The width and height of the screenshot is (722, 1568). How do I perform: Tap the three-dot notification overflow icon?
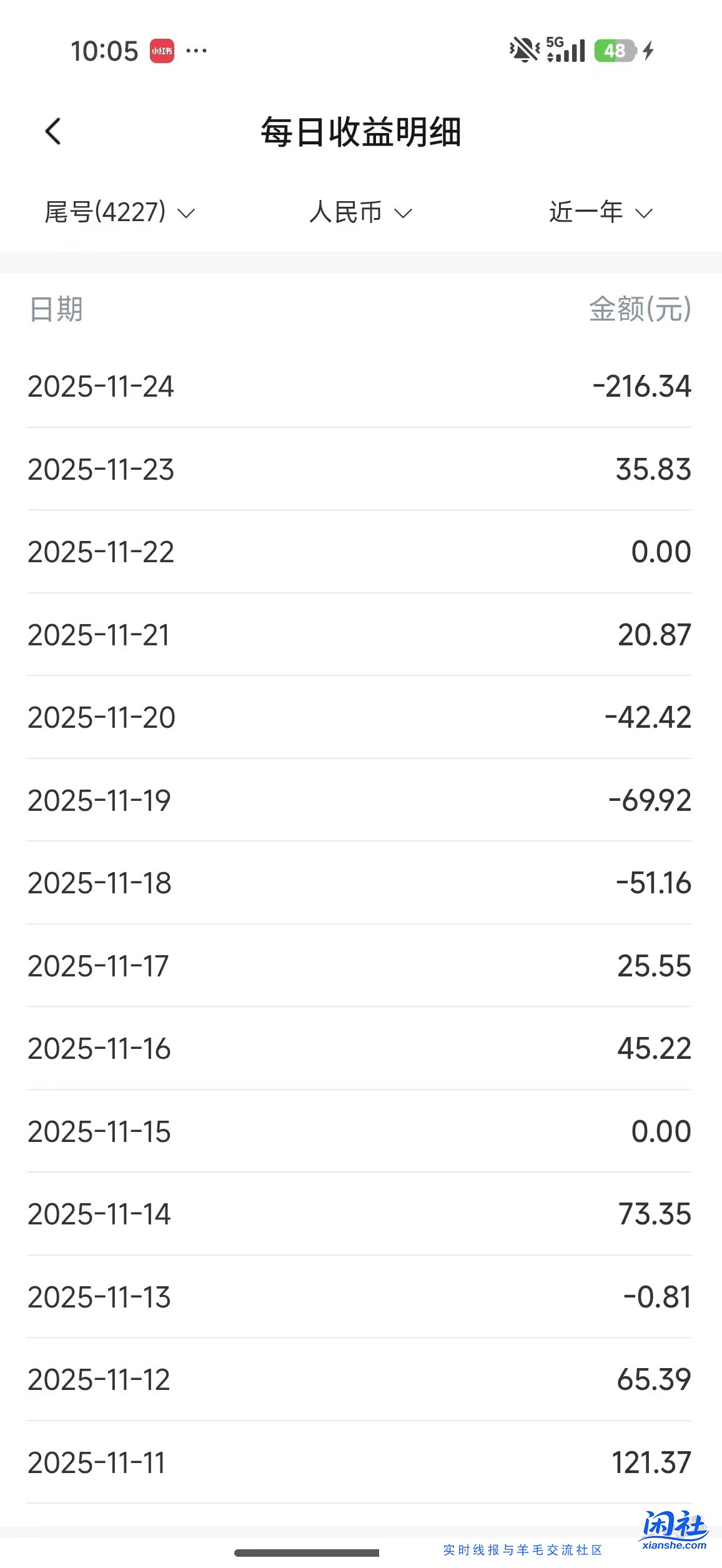tap(197, 51)
